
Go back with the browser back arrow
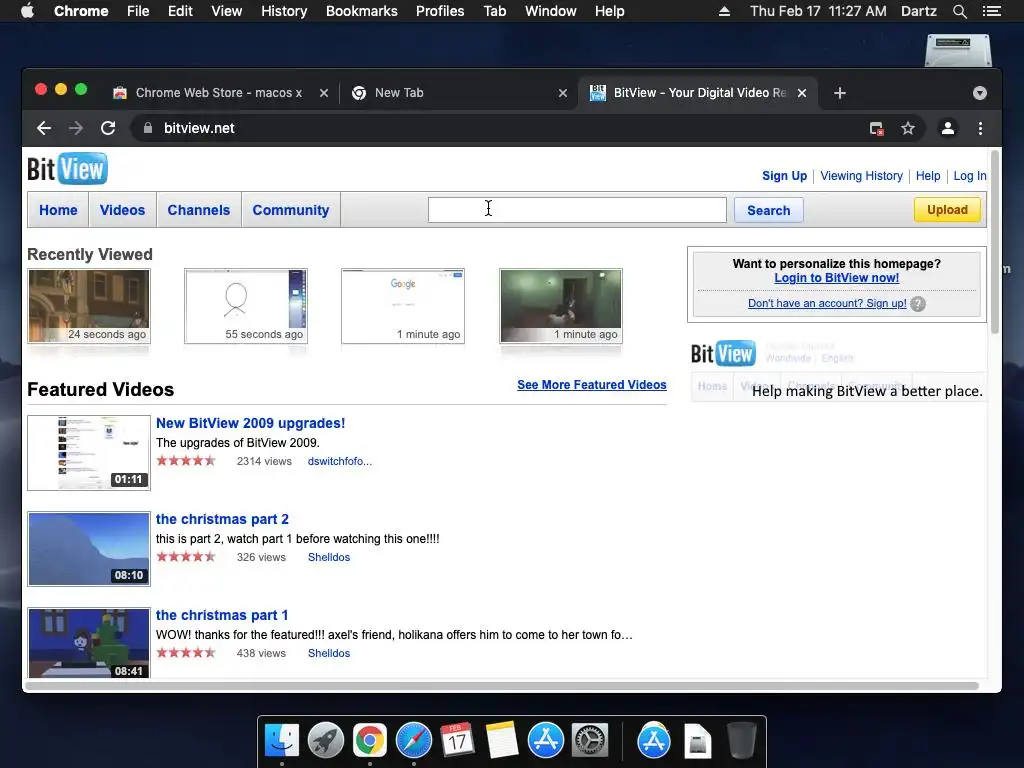coord(44,128)
